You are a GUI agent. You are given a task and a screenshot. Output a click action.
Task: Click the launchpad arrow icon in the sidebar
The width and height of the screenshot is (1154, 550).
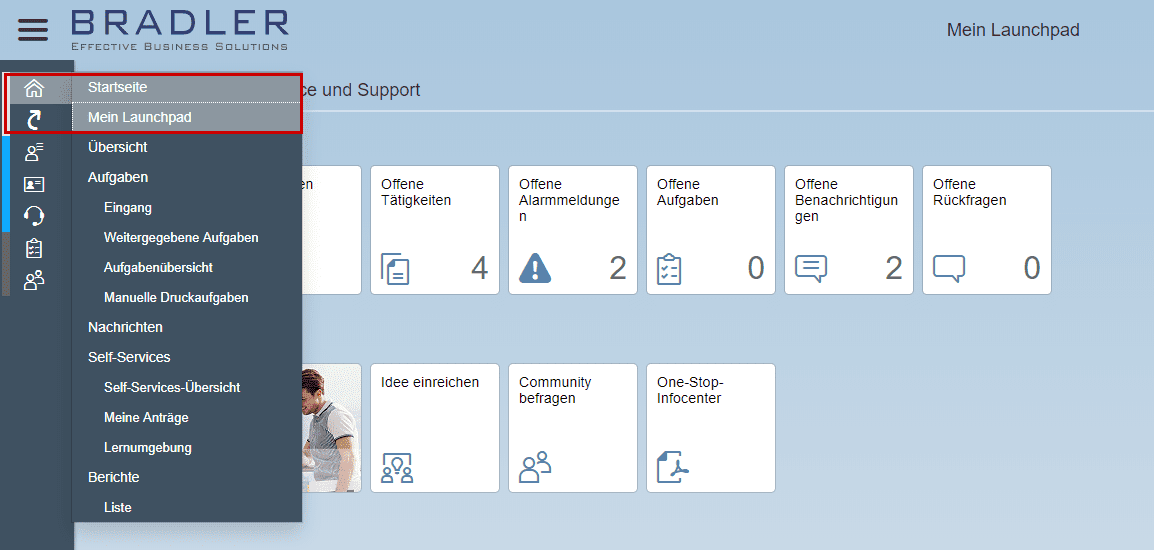(x=35, y=119)
